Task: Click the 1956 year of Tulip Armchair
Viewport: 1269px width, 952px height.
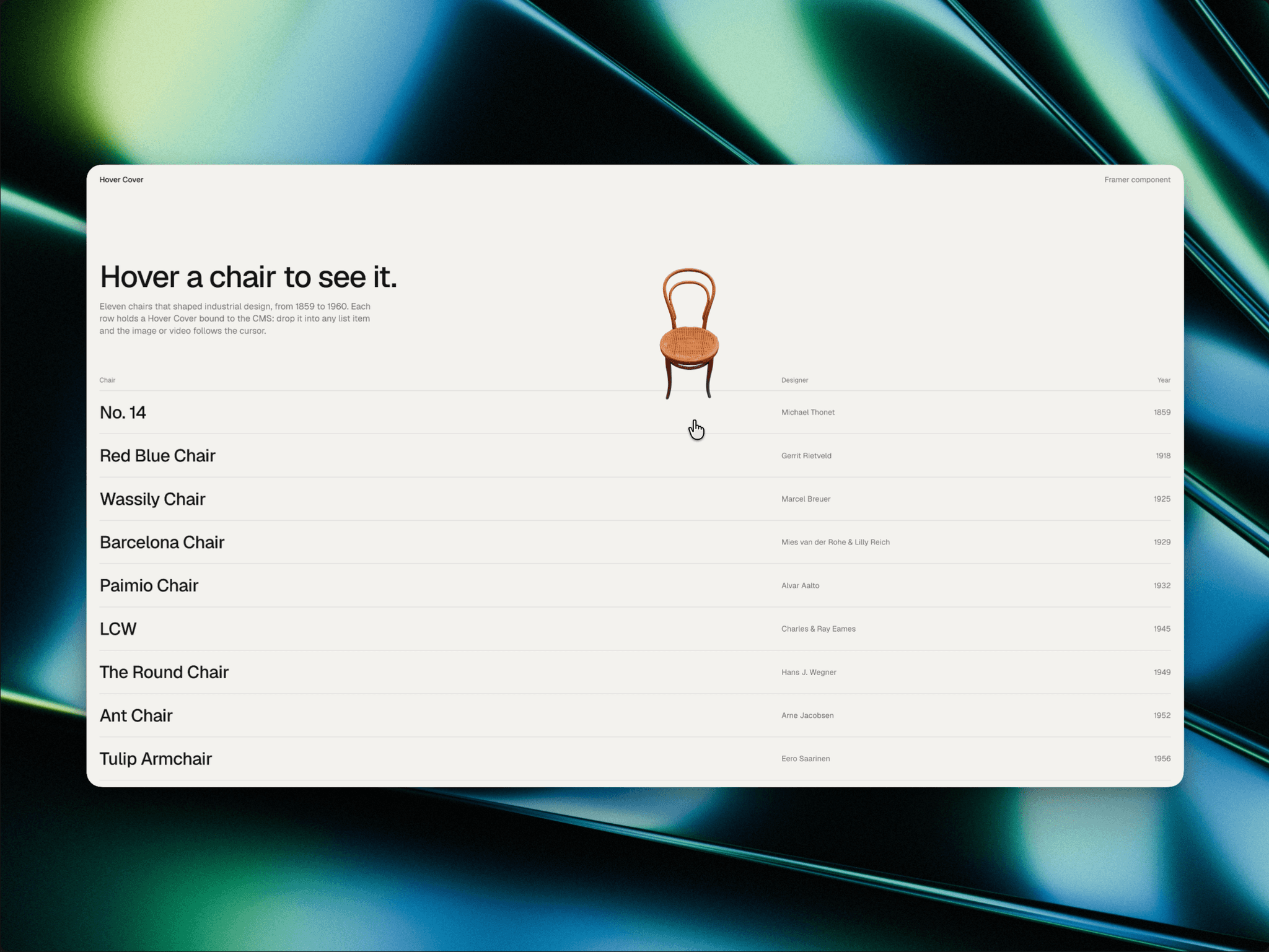Action: [1162, 759]
